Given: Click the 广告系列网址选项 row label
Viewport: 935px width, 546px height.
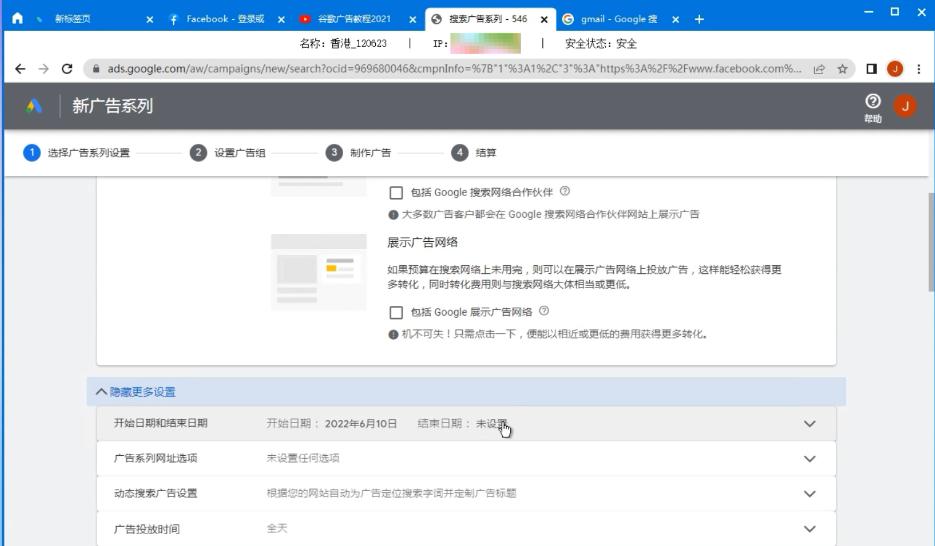Looking at the screenshot, I should [156, 458].
